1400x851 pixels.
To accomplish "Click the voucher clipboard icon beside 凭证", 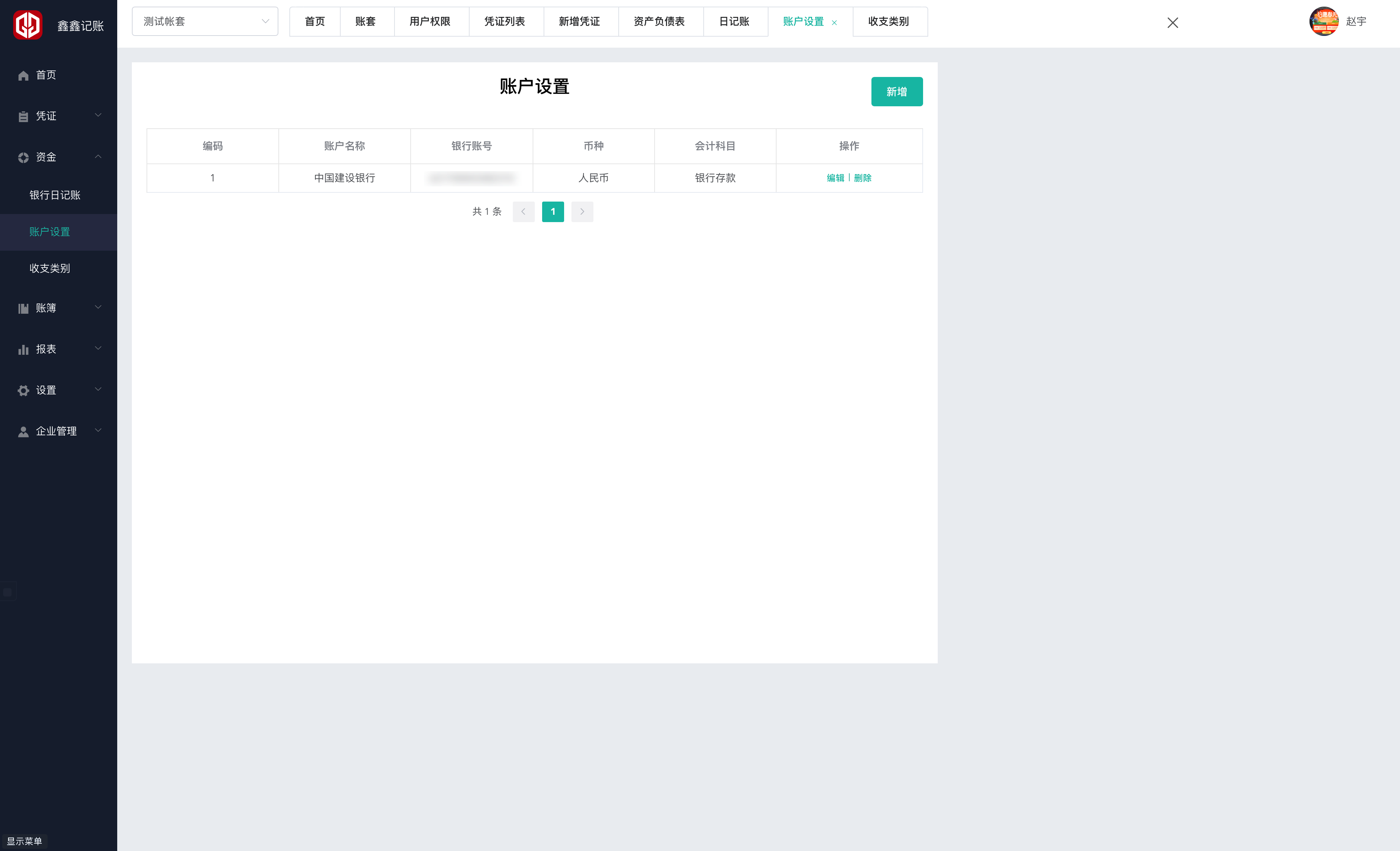I will click(x=23, y=117).
